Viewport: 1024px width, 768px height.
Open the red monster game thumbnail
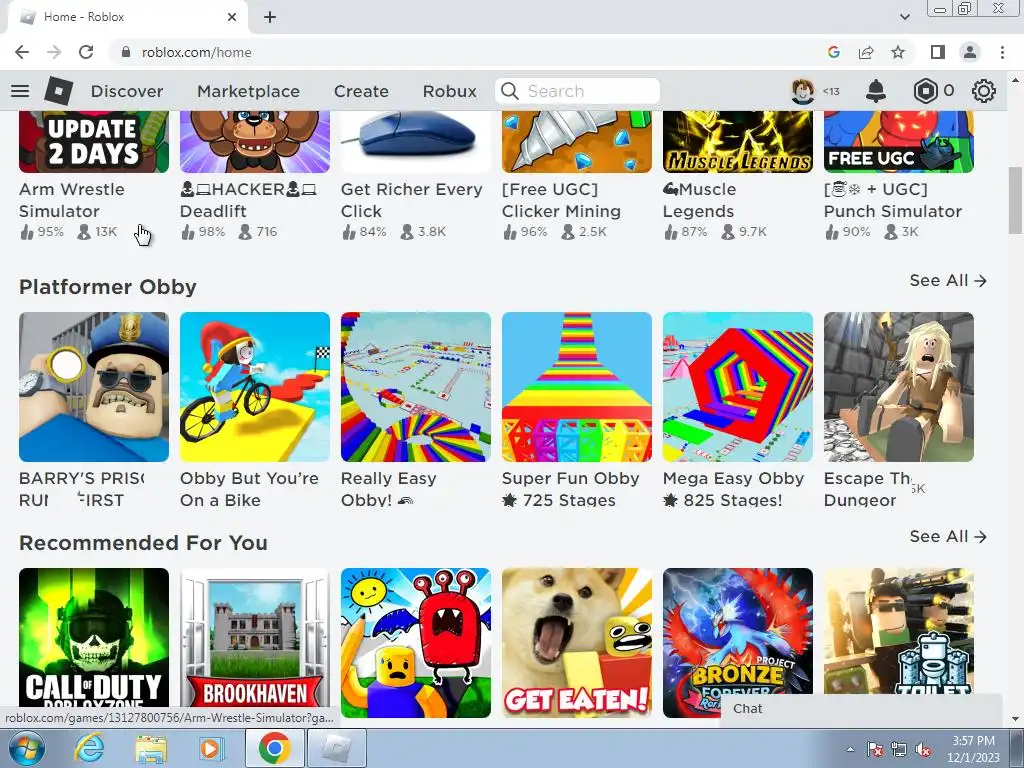point(416,643)
